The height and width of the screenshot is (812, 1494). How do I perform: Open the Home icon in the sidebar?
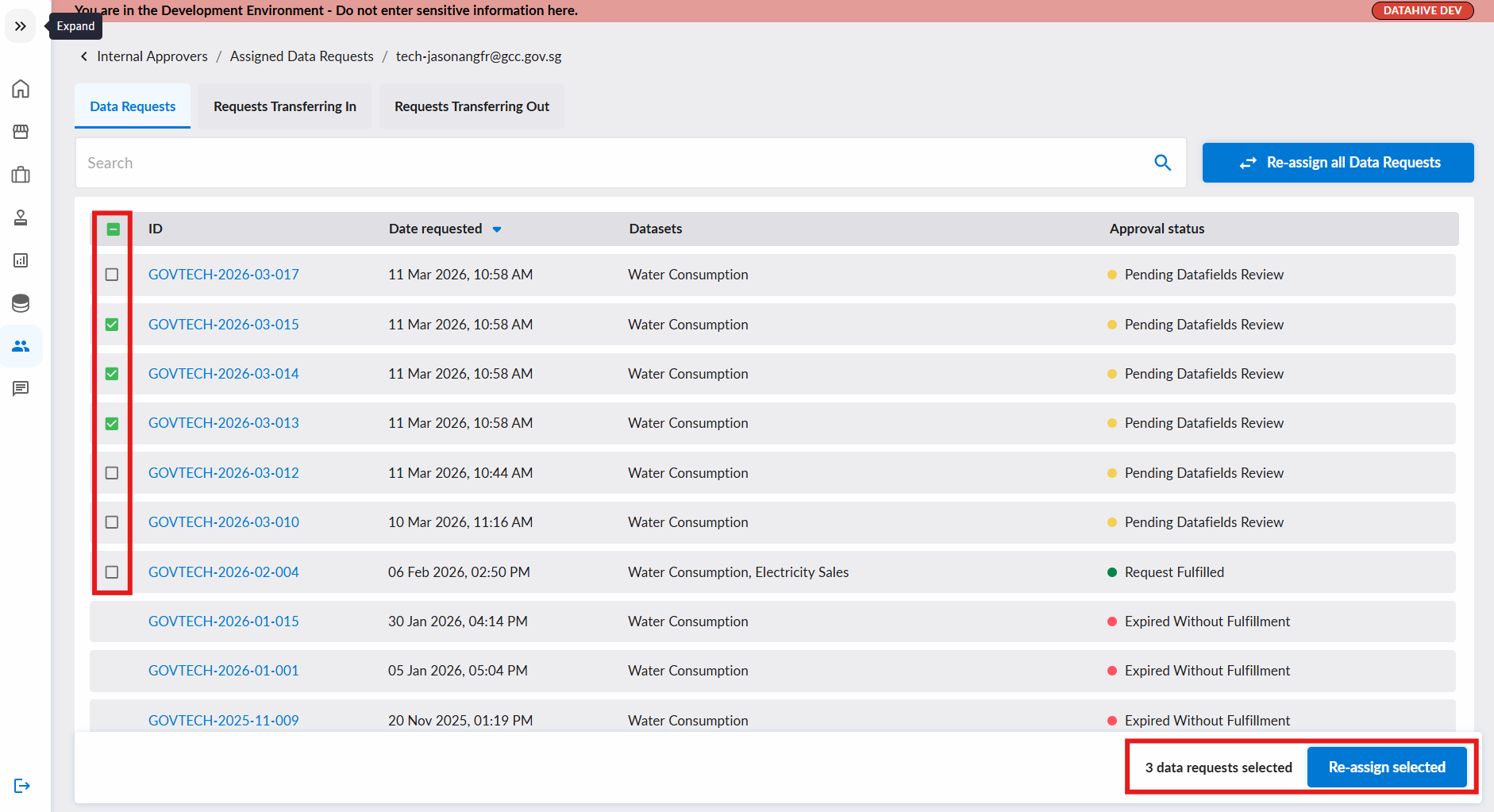[21, 89]
